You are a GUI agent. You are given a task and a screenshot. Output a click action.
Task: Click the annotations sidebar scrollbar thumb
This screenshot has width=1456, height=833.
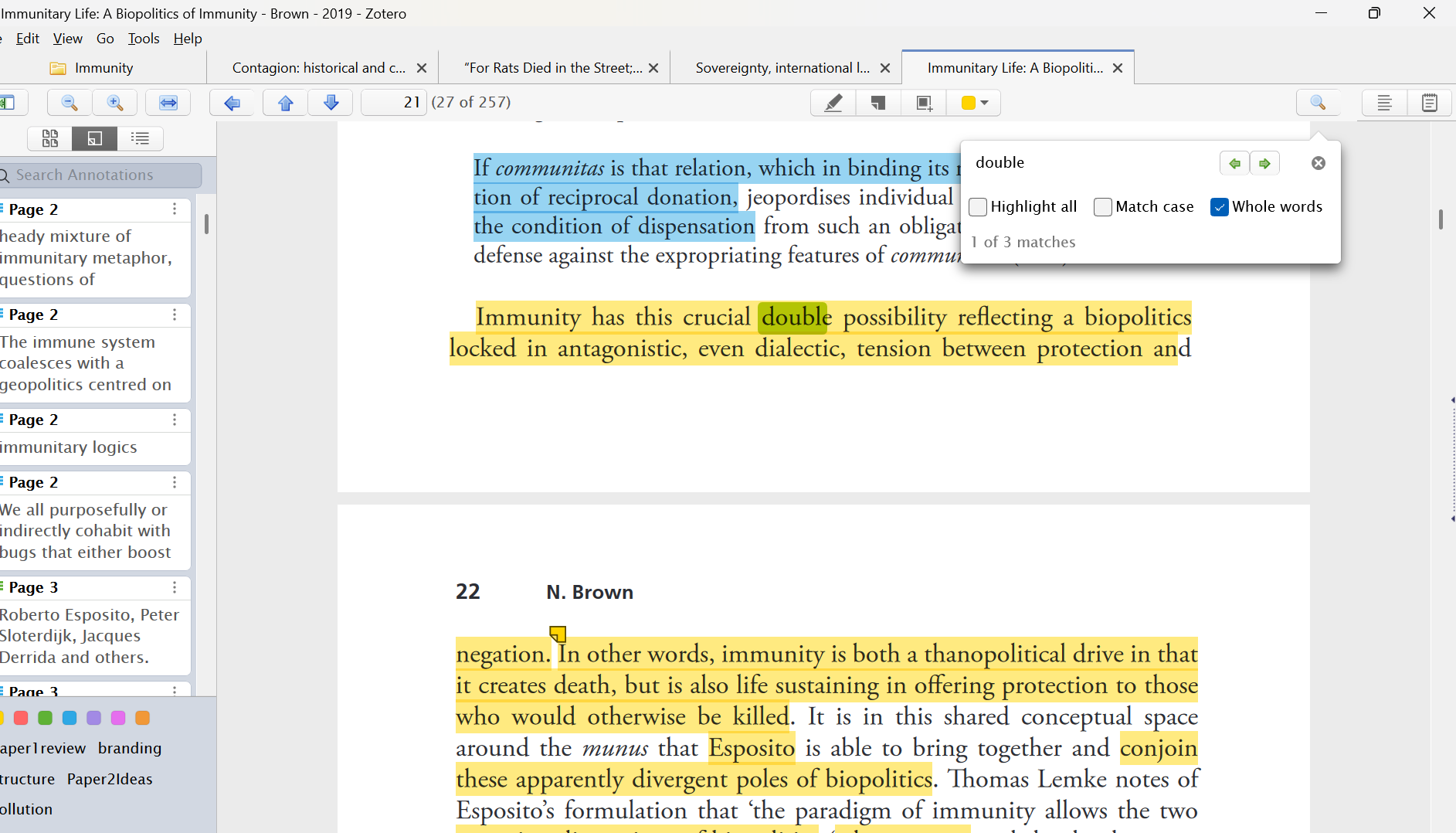click(206, 224)
